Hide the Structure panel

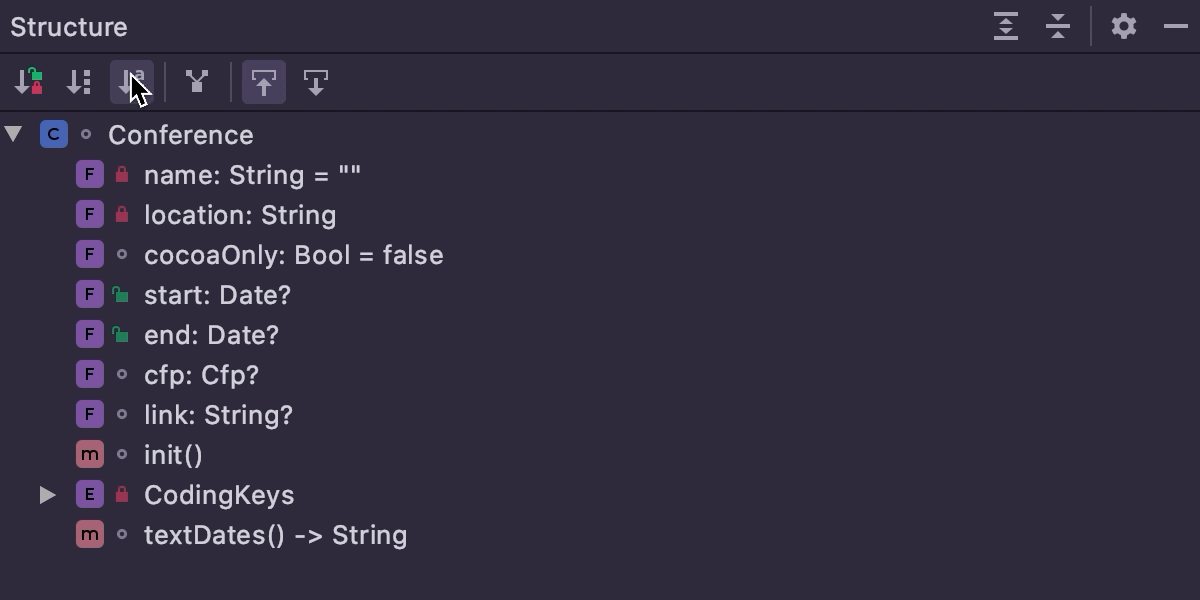[x=1176, y=27]
